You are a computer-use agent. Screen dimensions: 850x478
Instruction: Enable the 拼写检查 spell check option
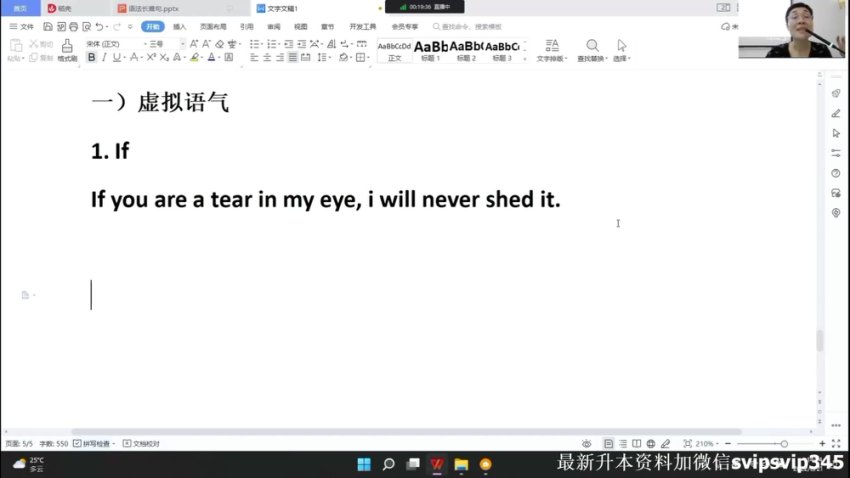(x=95, y=443)
